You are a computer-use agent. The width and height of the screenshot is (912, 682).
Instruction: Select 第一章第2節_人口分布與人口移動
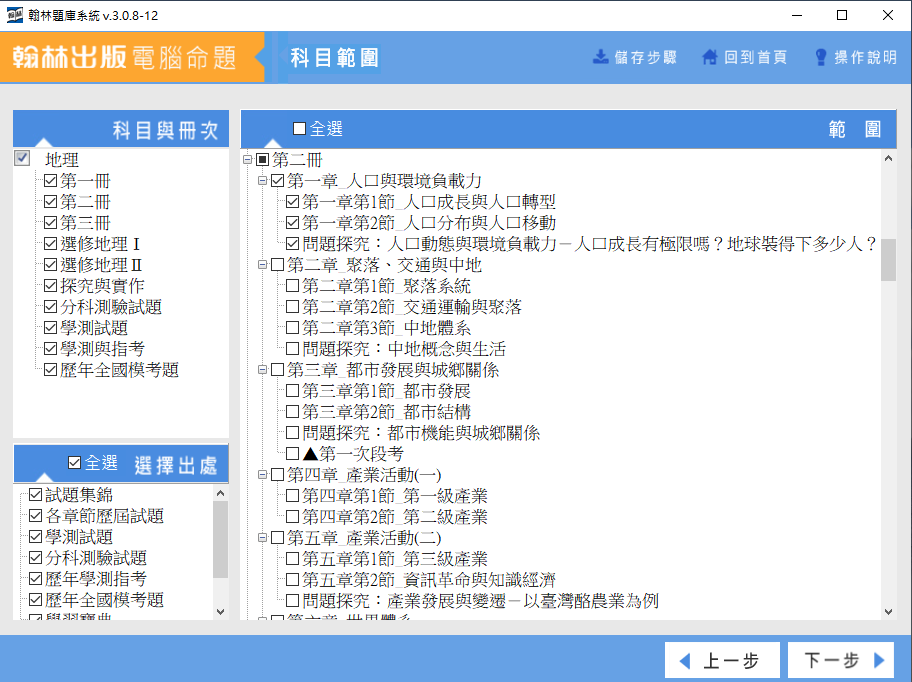(429, 223)
